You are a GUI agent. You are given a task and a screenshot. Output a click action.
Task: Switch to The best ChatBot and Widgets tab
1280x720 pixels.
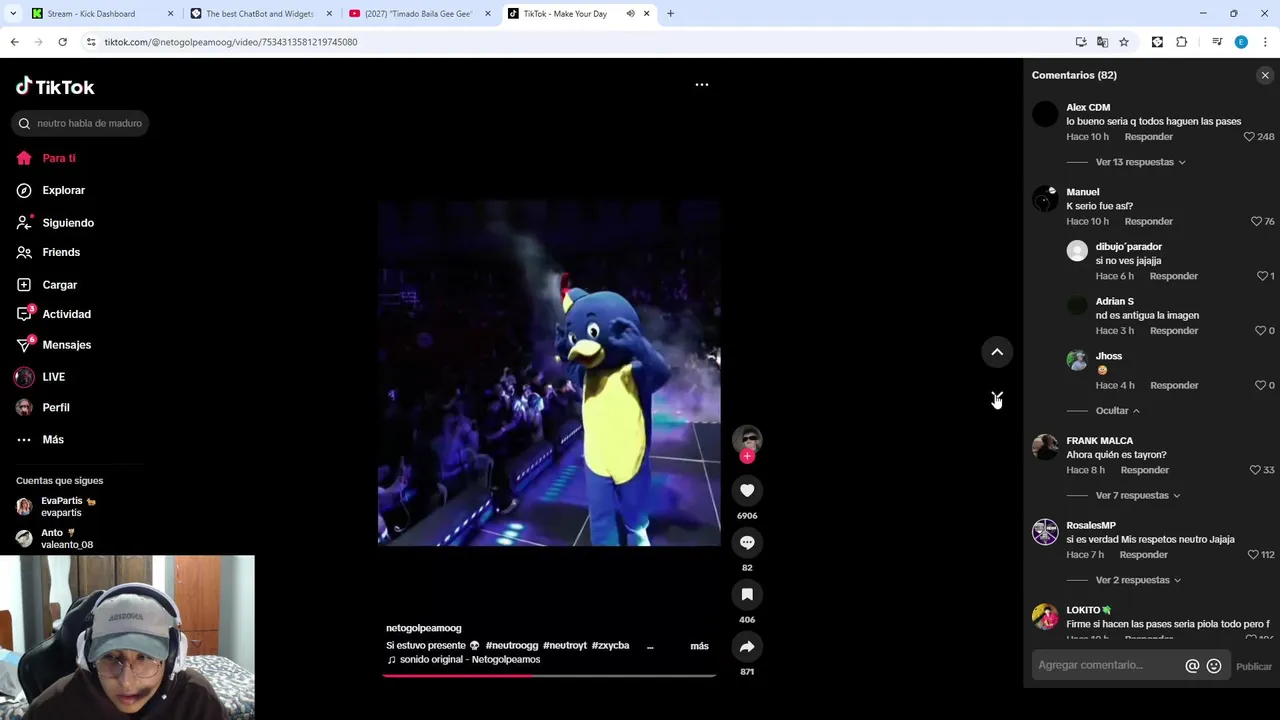[260, 14]
